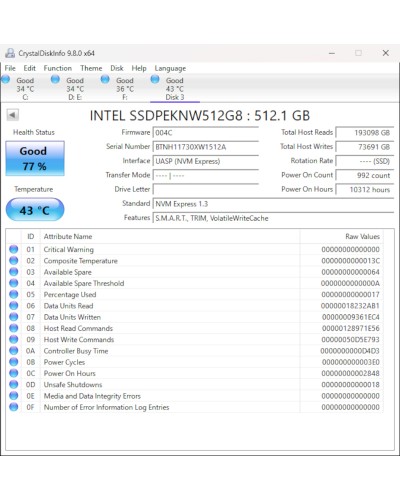Screen dimensions: 400x500
Task: Click status orb for Unsafe Shutdowns row
Action: (14, 384)
